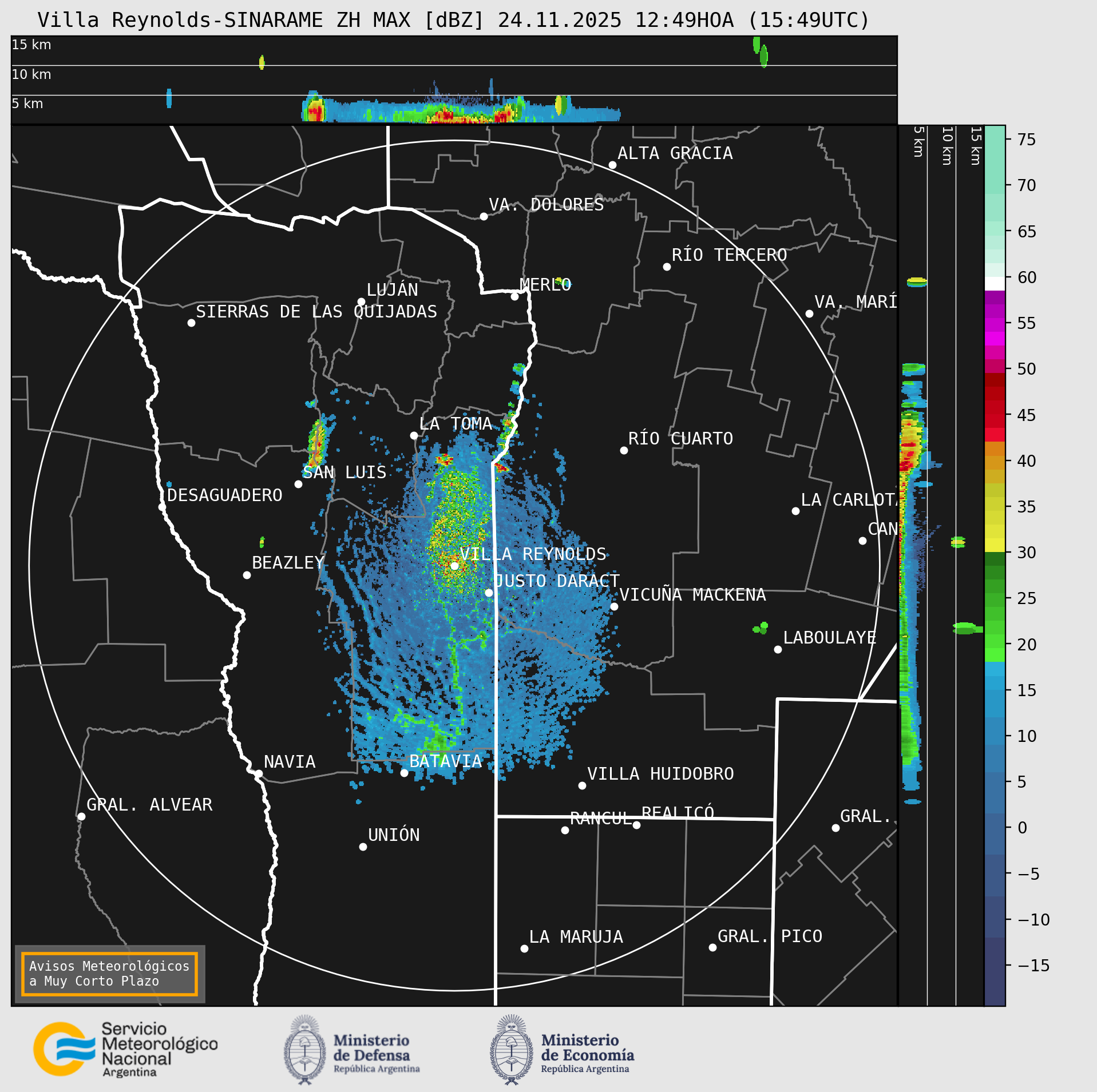Click the RANCUL city label
Screen dimensions: 1097x1092
click(x=601, y=818)
